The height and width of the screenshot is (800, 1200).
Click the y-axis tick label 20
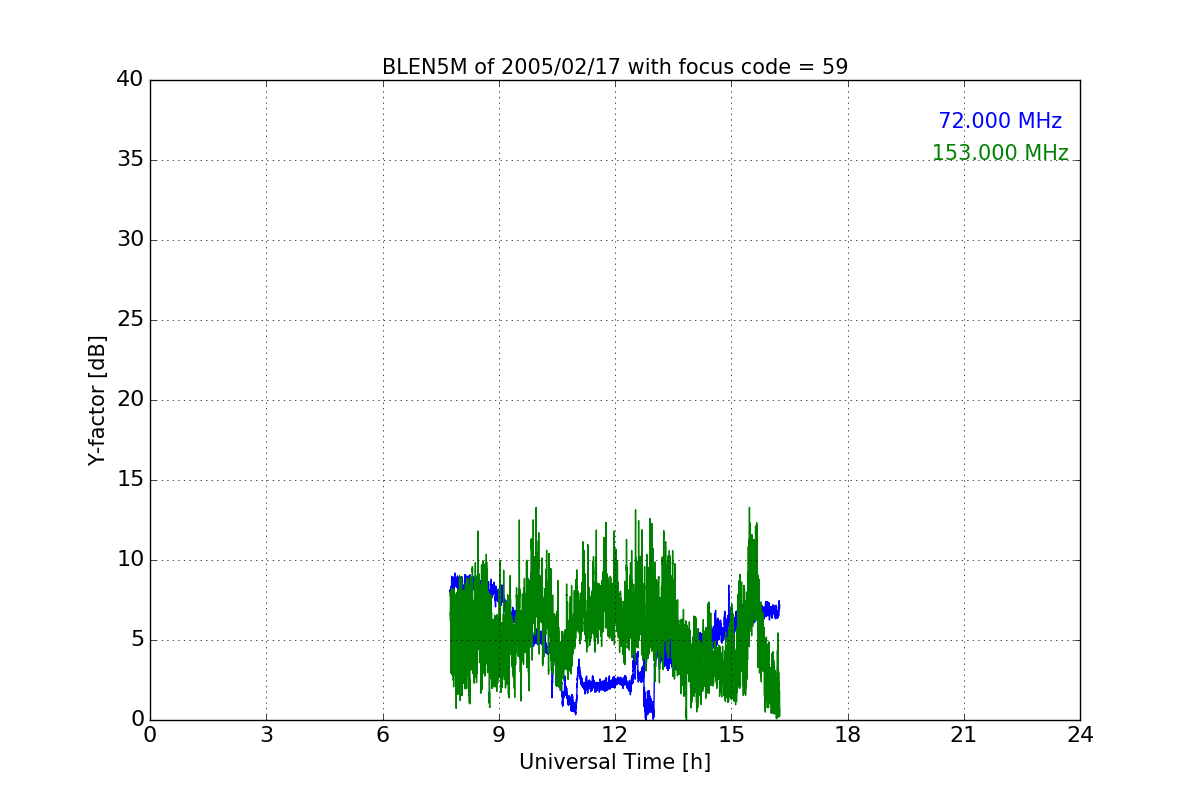pos(130,400)
